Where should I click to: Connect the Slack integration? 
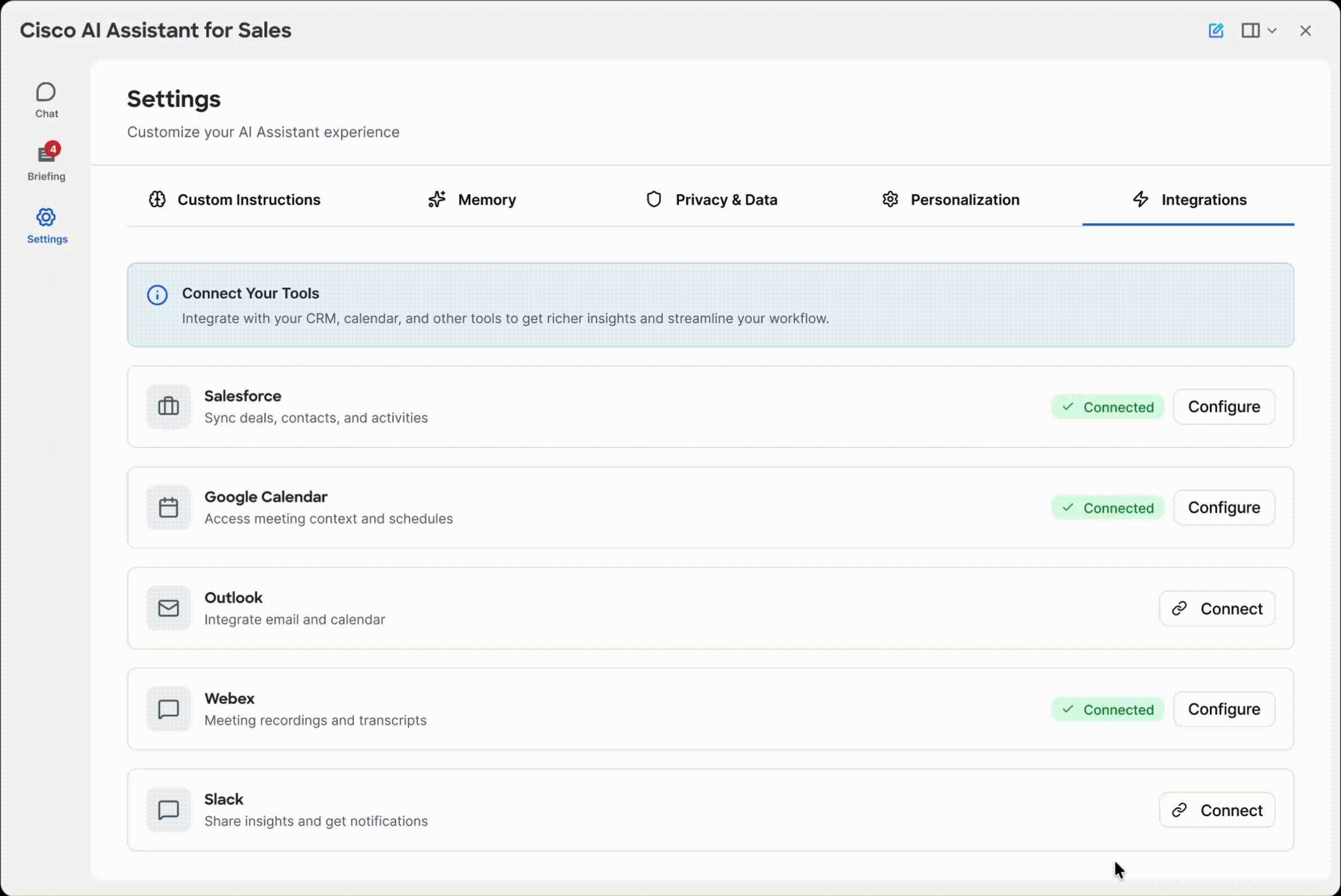1217,810
